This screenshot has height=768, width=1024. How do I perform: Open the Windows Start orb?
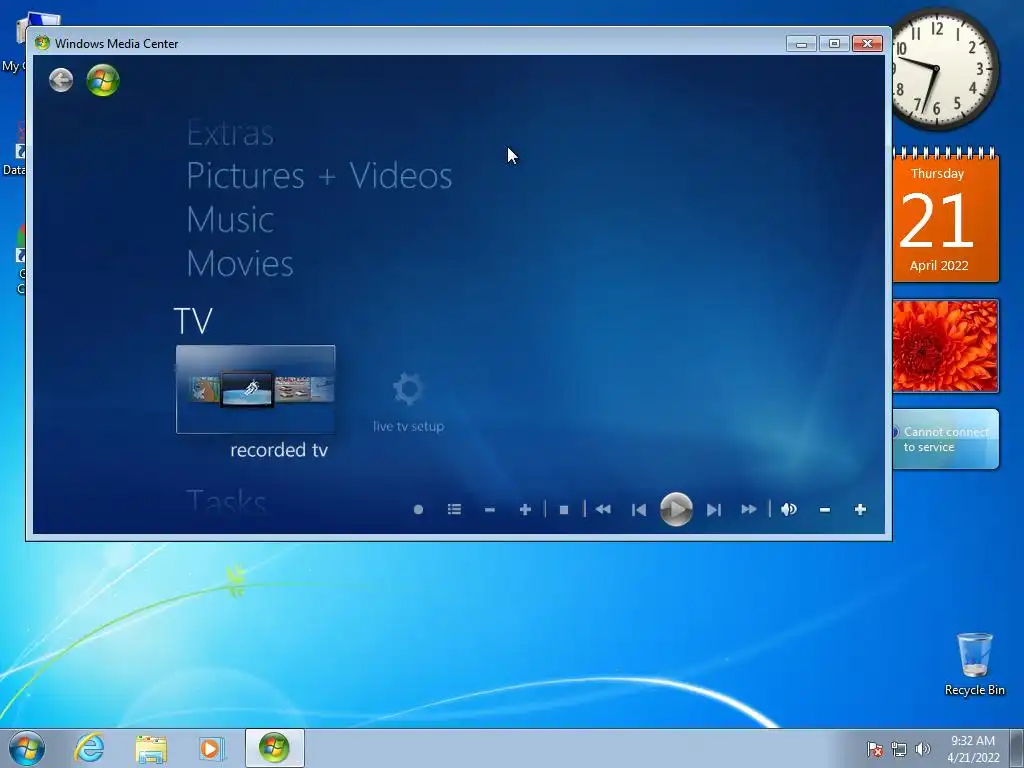tap(27, 748)
